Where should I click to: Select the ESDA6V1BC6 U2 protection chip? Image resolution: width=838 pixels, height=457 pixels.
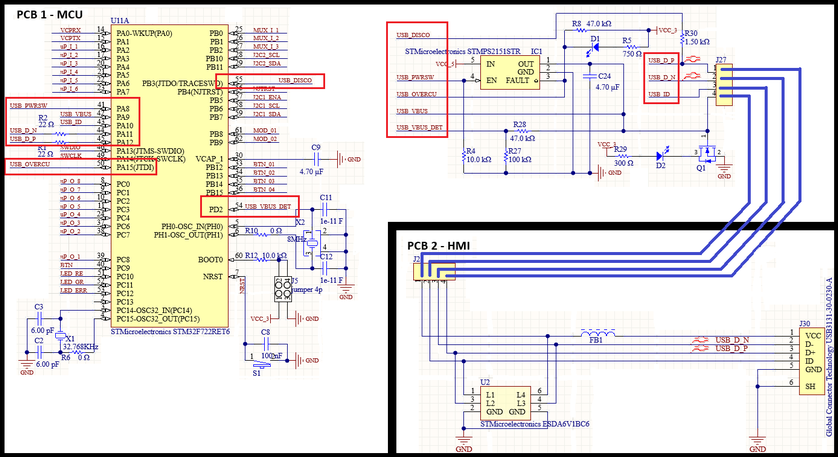506,403
